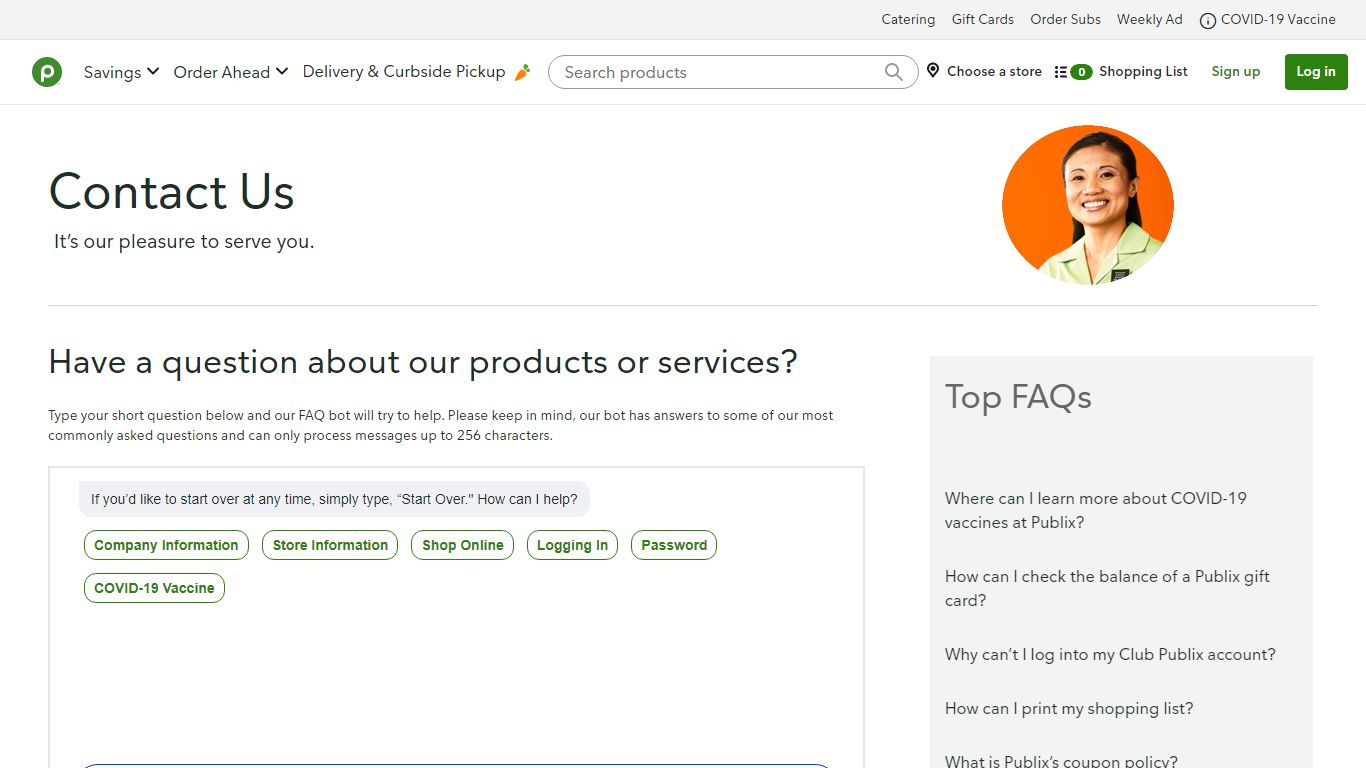Click the search magnifier icon
Screen dimensions: 1366x768
click(x=894, y=72)
